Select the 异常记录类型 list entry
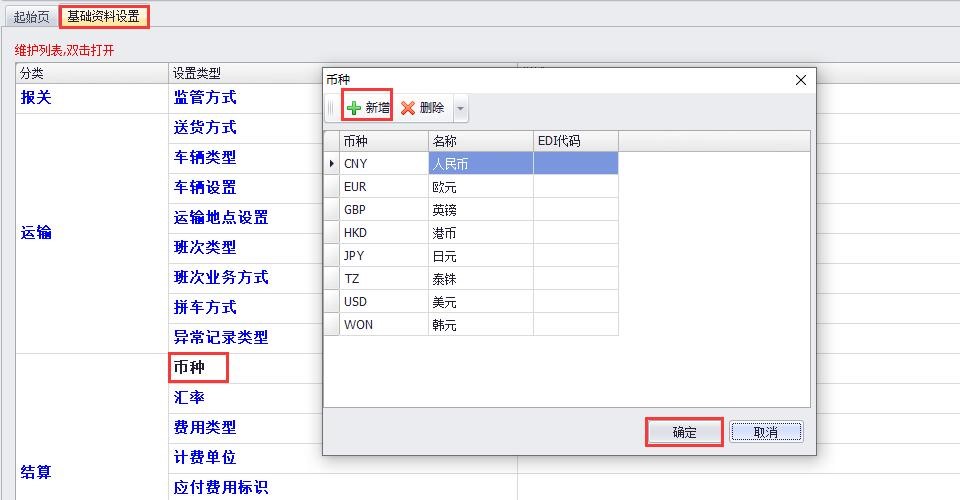This screenshot has height=500, width=960. [x=221, y=337]
